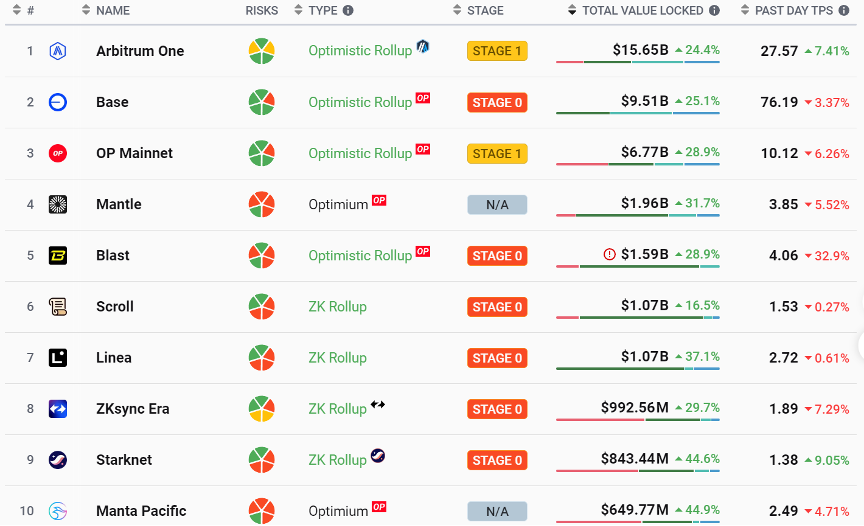864x526 pixels.
Task: Click the Scroll project logo icon
Action: click(x=58, y=306)
